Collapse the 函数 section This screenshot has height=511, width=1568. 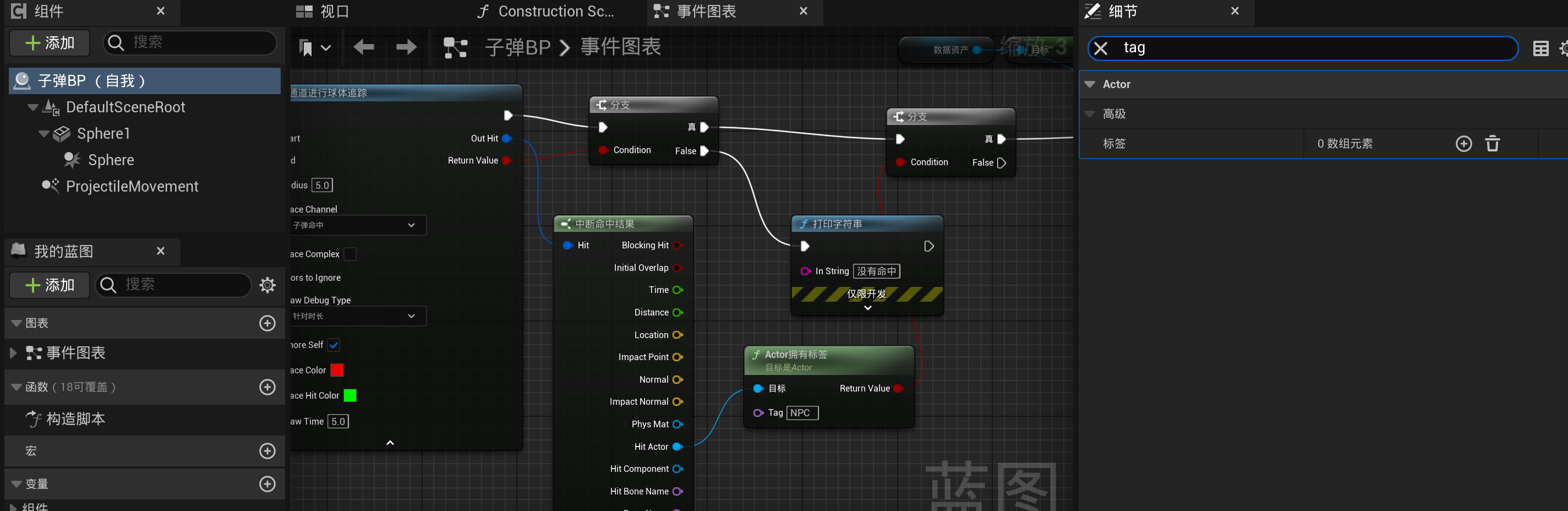17,387
